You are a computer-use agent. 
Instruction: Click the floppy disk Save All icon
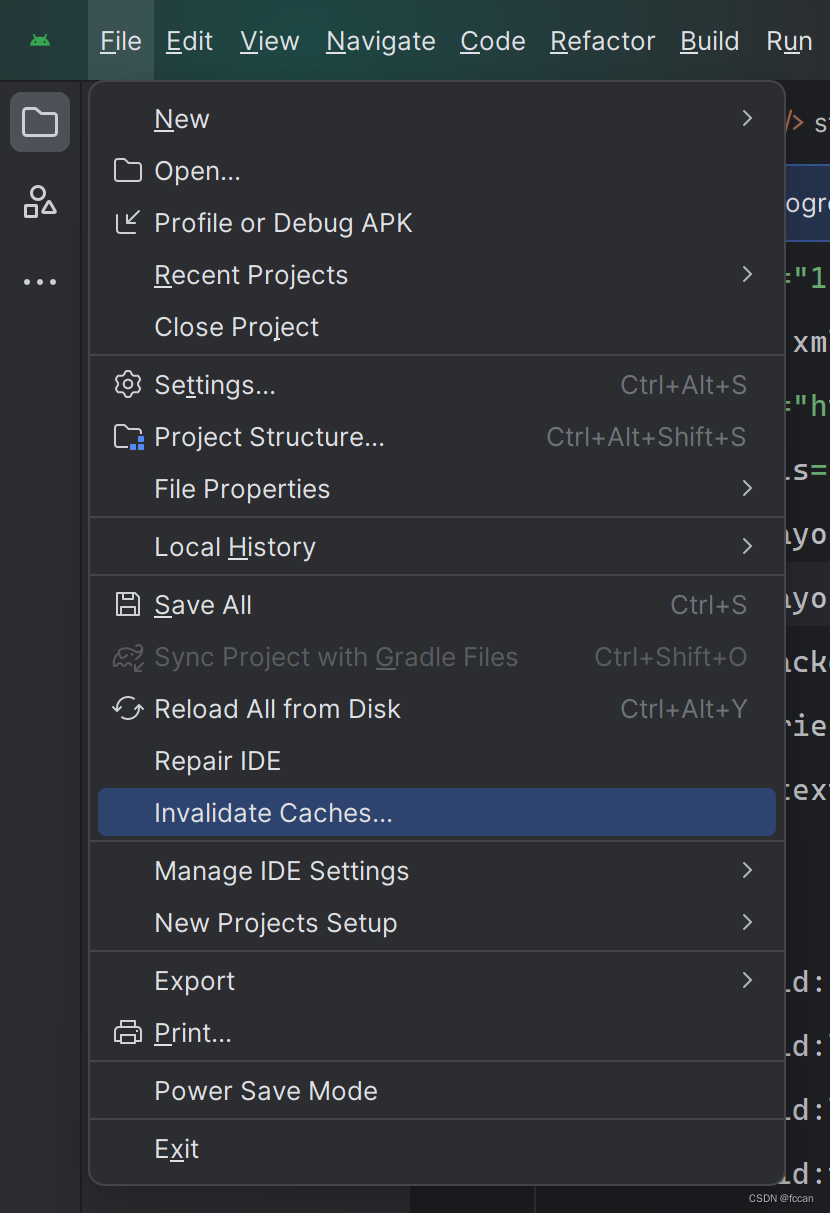(x=128, y=605)
